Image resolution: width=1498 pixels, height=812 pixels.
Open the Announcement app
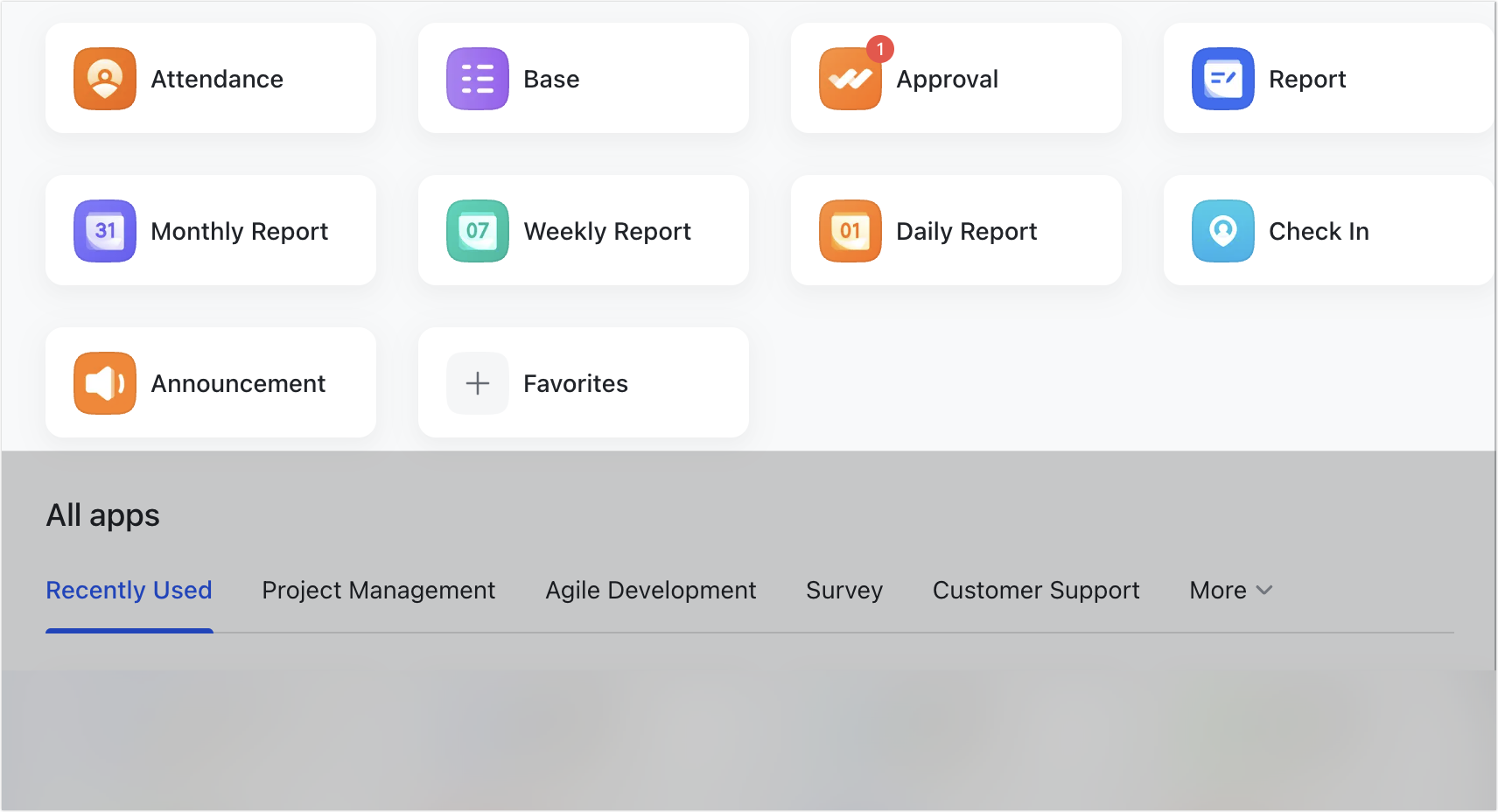(x=210, y=382)
